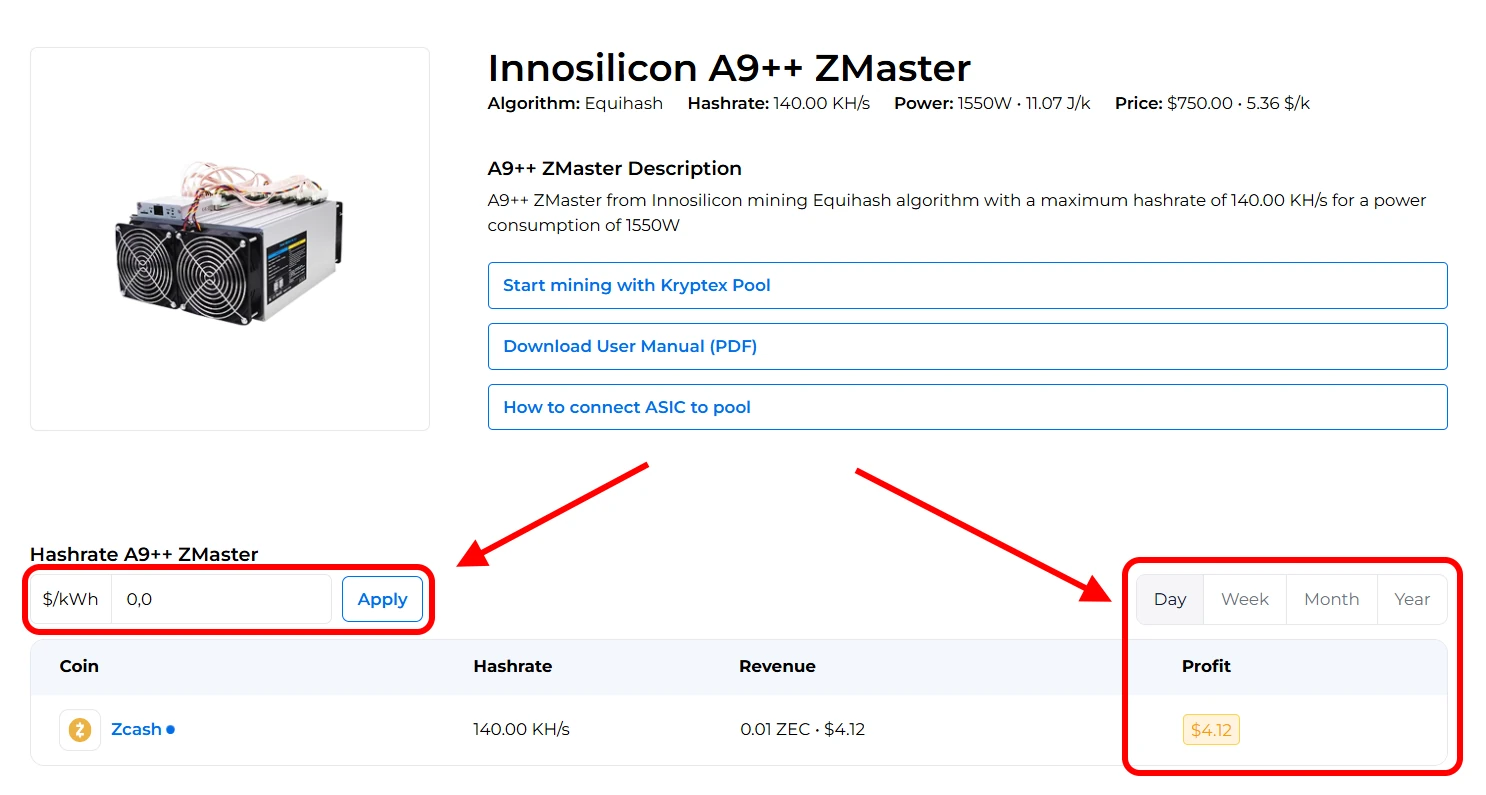Viewport: 1486px width, 795px height.
Task: Click the Revenue column header
Action: pos(777,667)
